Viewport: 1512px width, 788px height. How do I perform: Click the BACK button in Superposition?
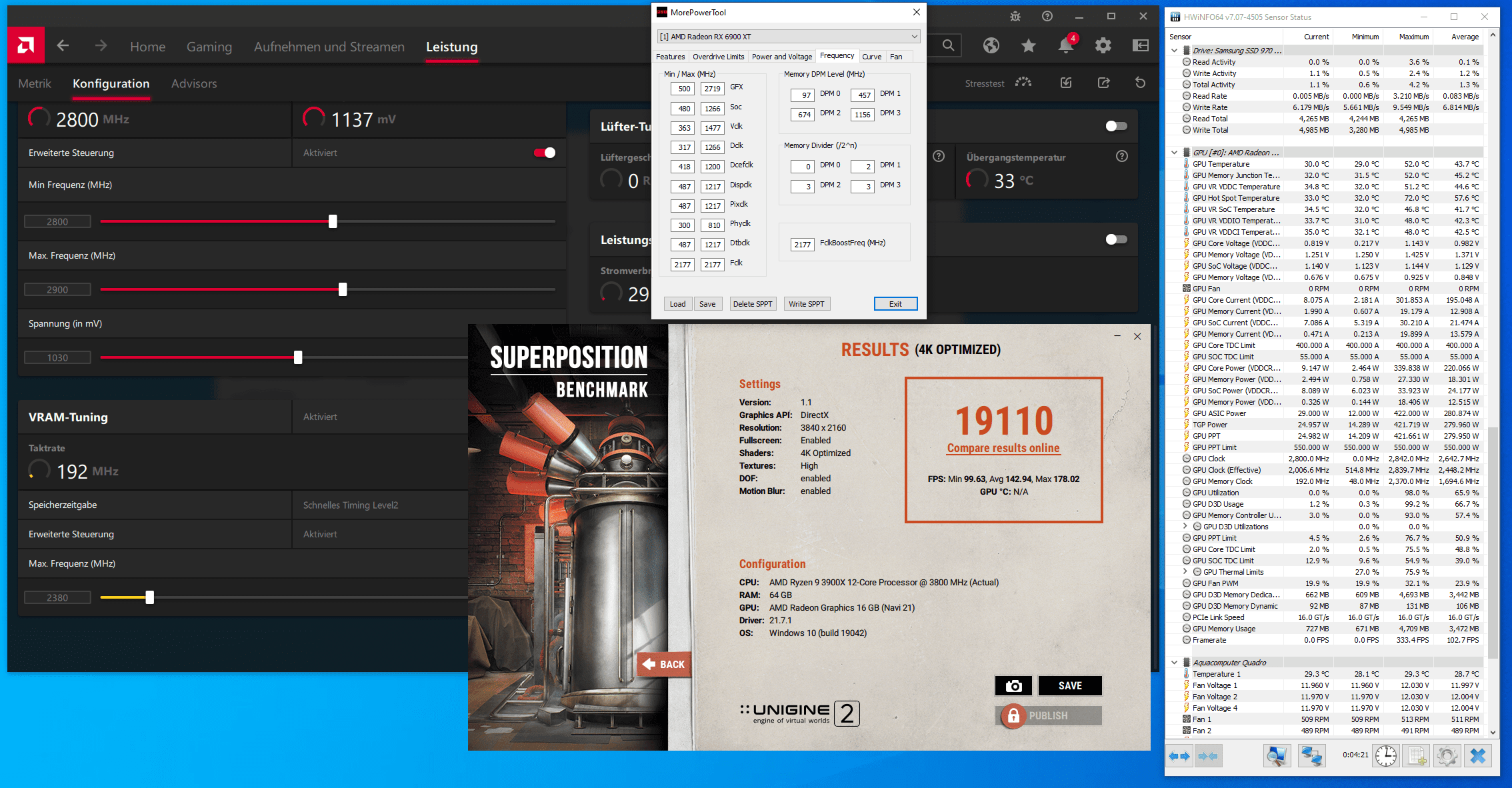(x=664, y=664)
